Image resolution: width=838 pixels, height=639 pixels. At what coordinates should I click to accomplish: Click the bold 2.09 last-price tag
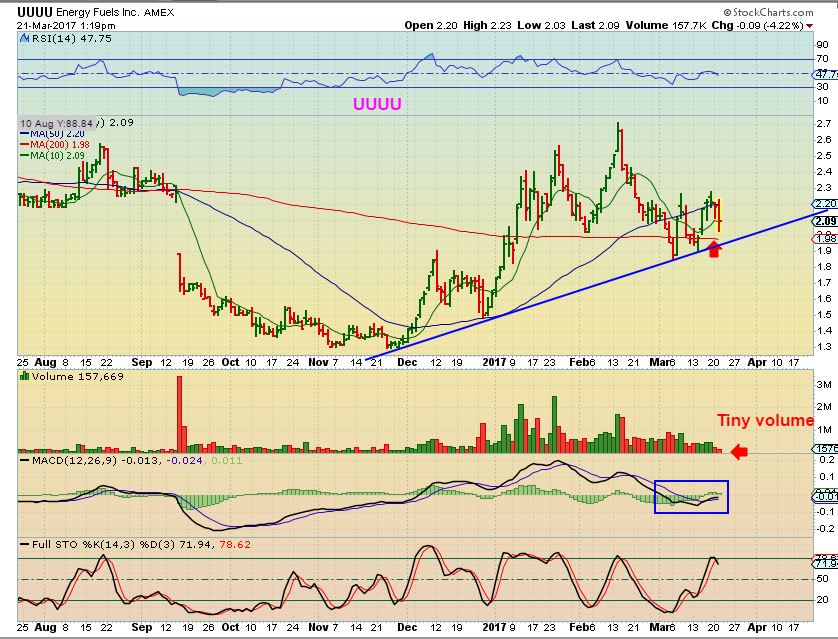[826, 221]
